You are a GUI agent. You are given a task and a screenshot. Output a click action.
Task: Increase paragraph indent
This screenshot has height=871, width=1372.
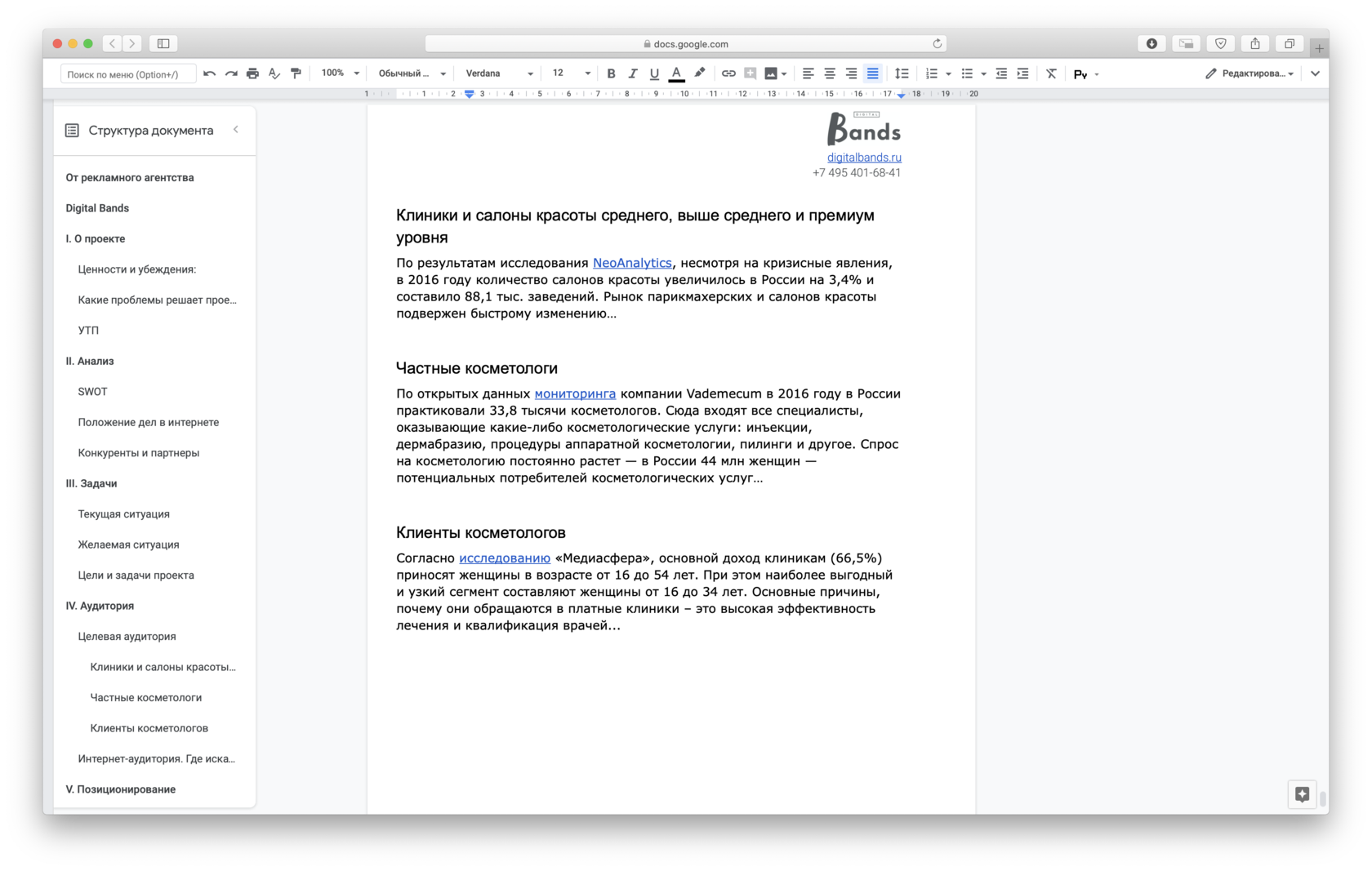(1022, 73)
